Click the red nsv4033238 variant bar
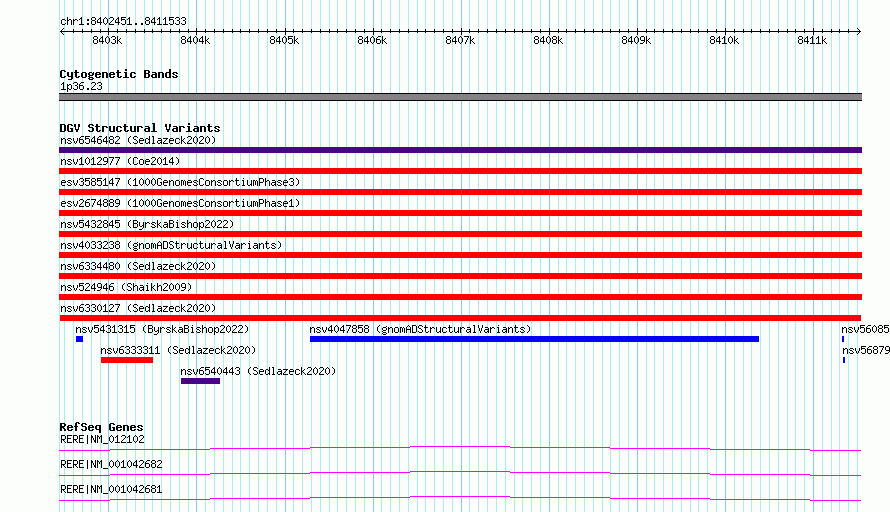 point(460,255)
